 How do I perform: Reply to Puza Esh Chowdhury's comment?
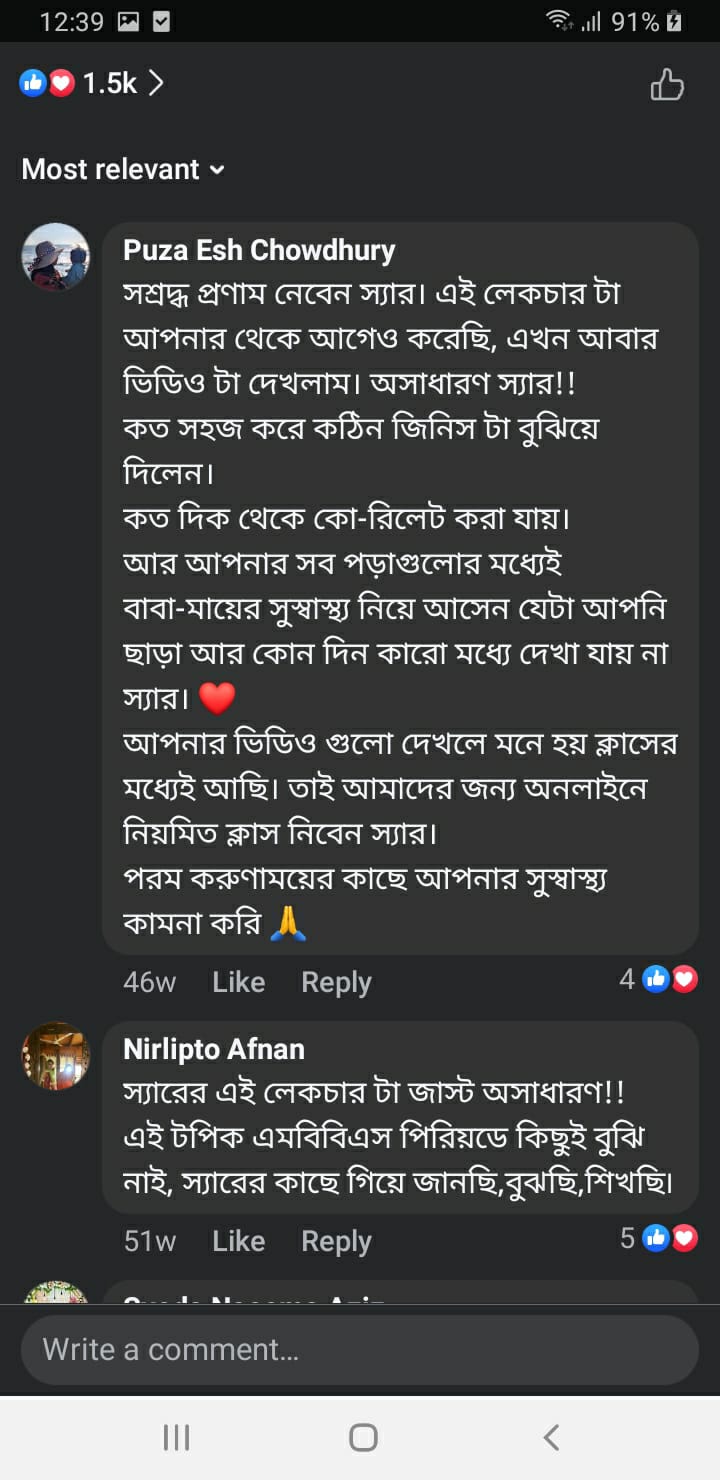coord(336,982)
